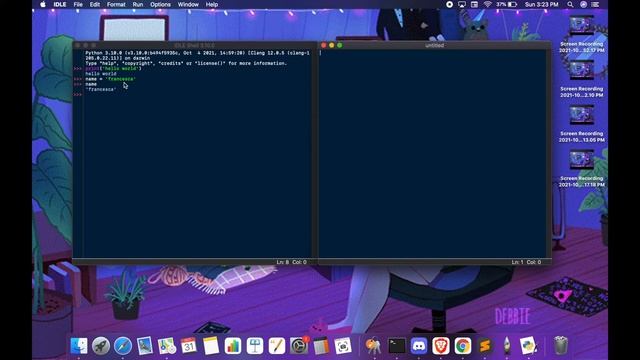
Task: Open the Screenshot app in the dock
Action: 343,346
